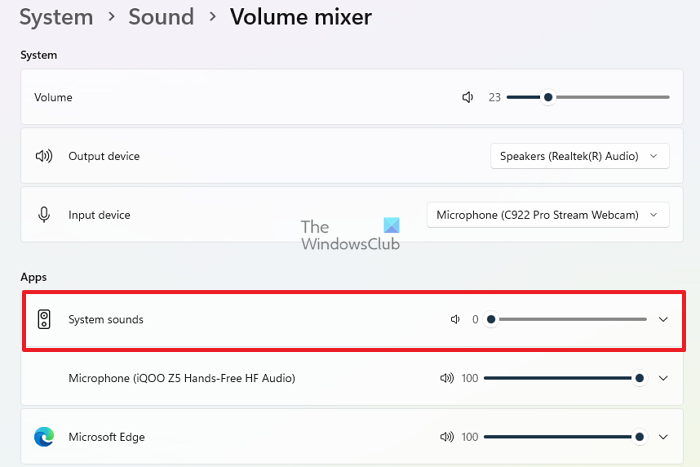Mute Microsoft Edge via its speaker icon
700x467 pixels.
click(x=447, y=437)
